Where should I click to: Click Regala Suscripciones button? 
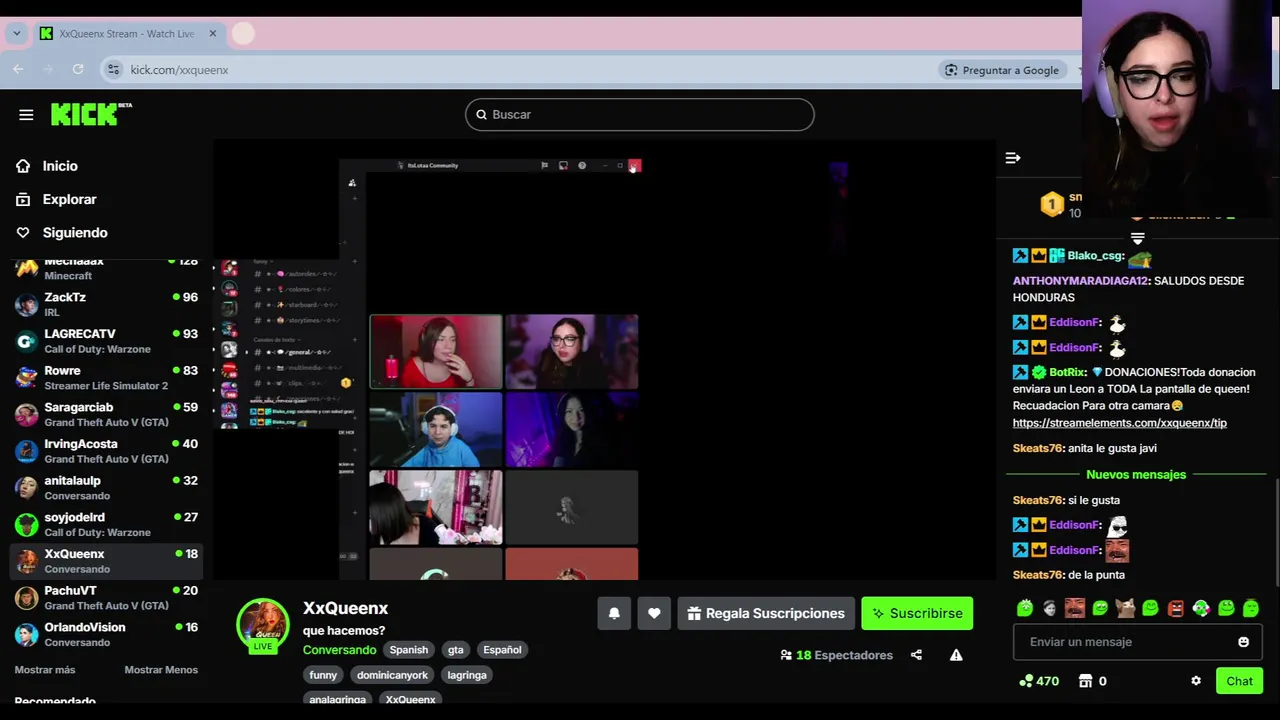pos(766,613)
